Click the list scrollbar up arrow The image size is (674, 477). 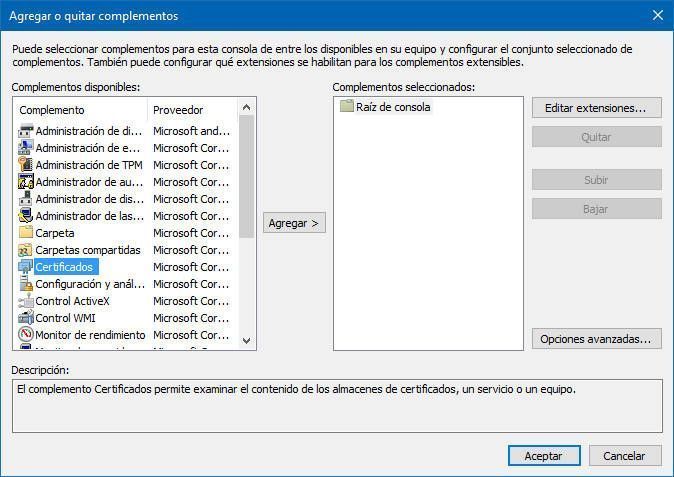pyautogui.click(x=246, y=107)
